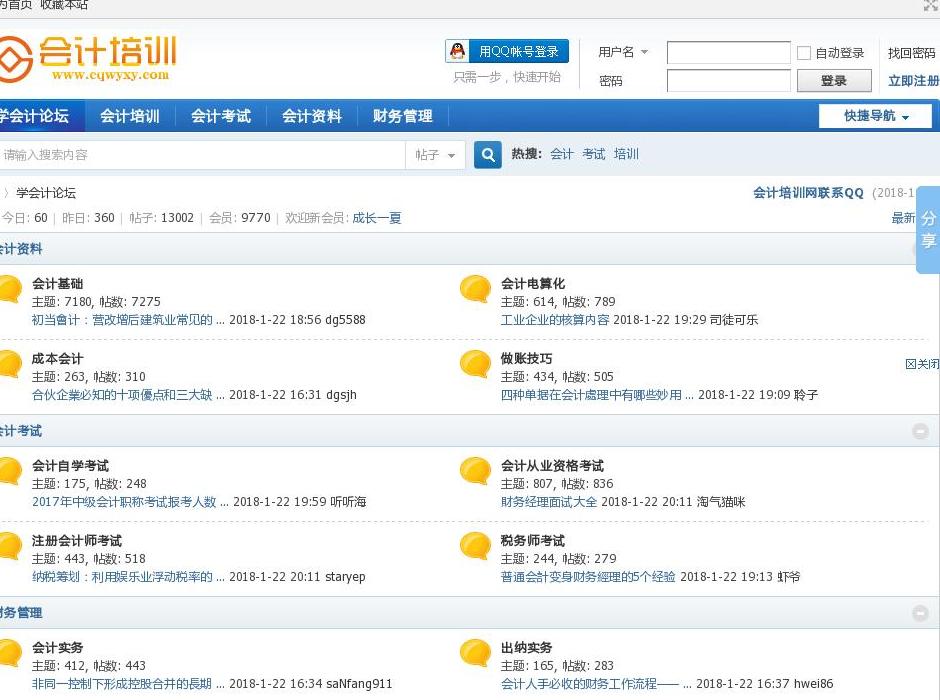Open the 帖子 search type dropdown
This screenshot has width=940, height=700.
tap(435, 155)
